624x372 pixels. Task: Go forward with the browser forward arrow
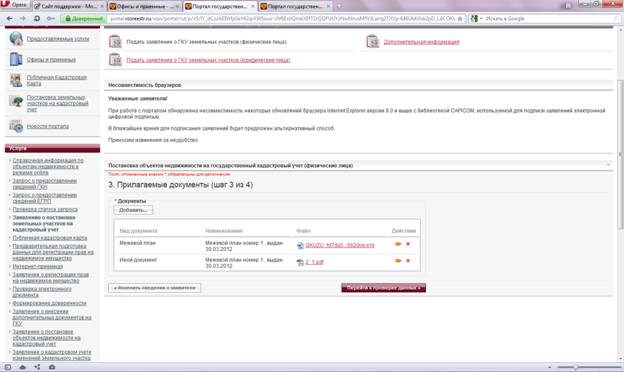(x=23, y=19)
